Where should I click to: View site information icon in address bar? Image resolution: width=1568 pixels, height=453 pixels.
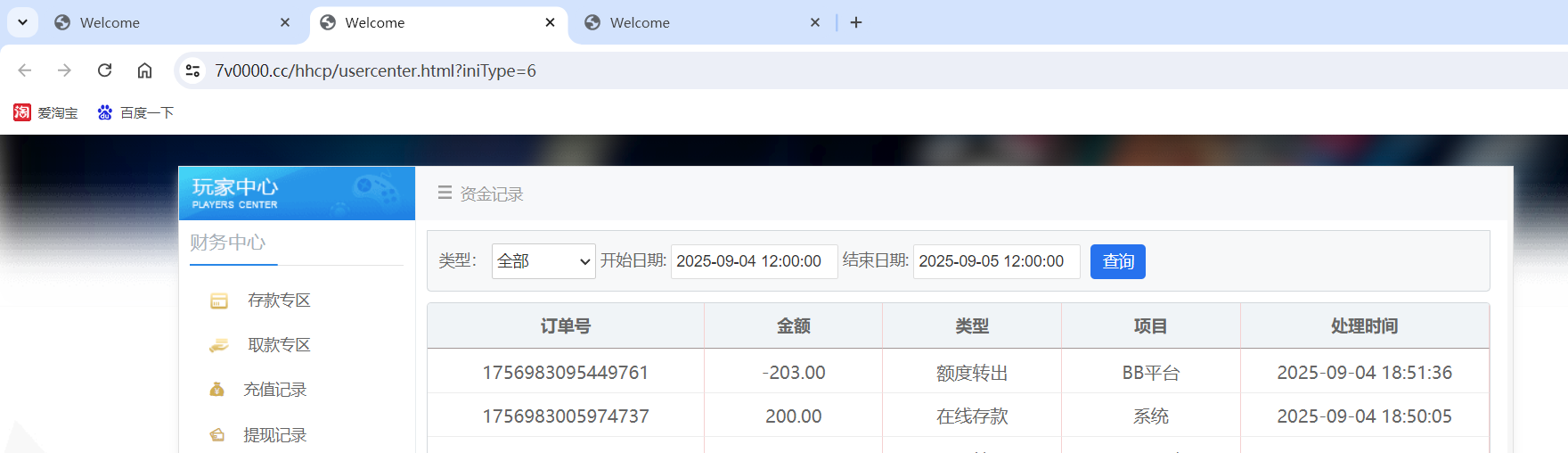192,70
